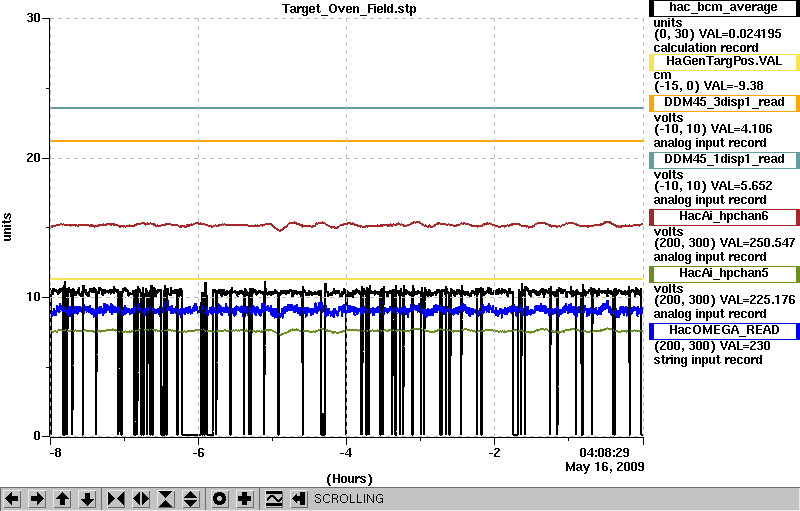Click the Target_Oven_Field.stp title
The width and height of the screenshot is (800, 511).
(349, 9)
